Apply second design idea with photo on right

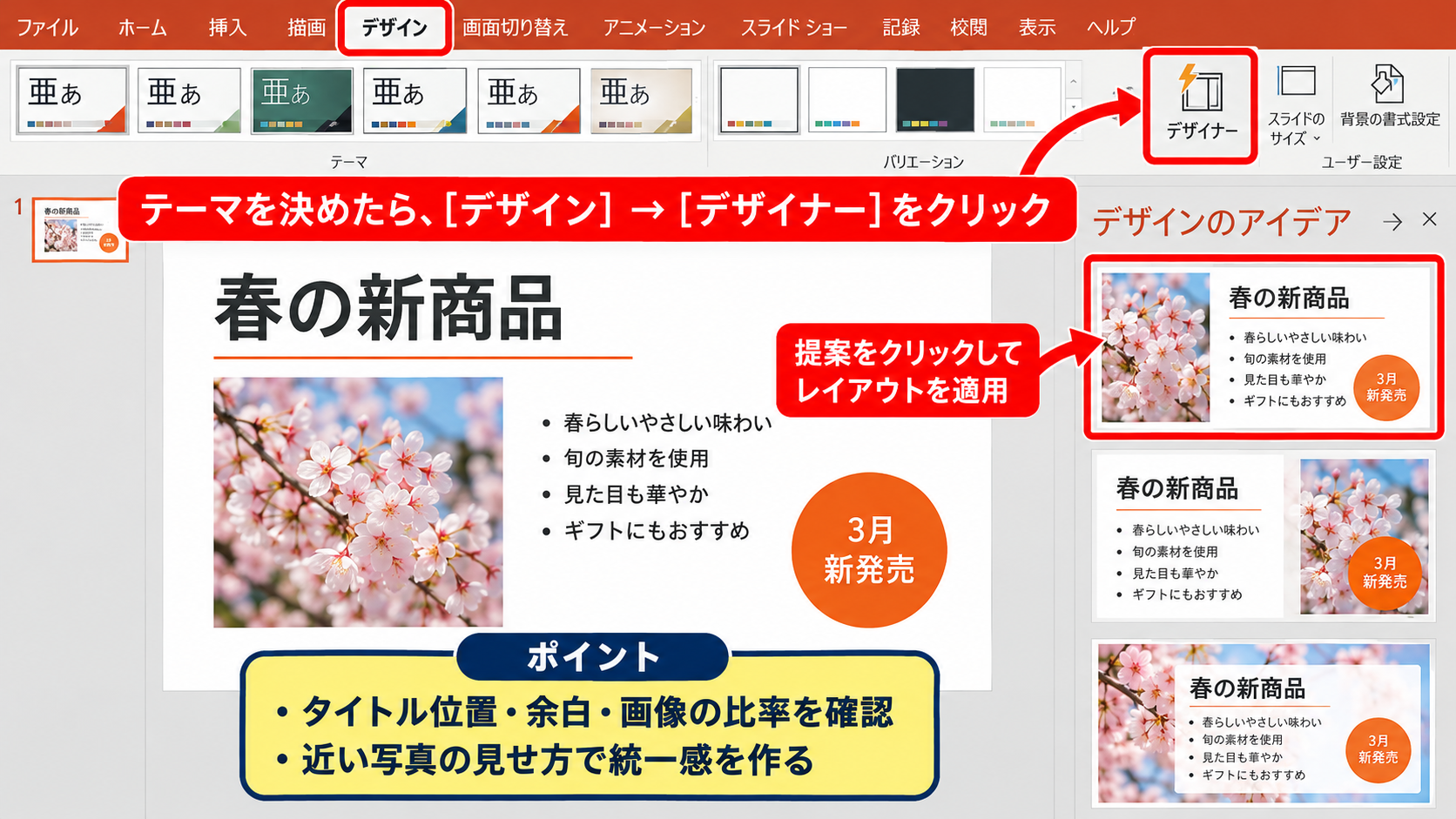1263,535
